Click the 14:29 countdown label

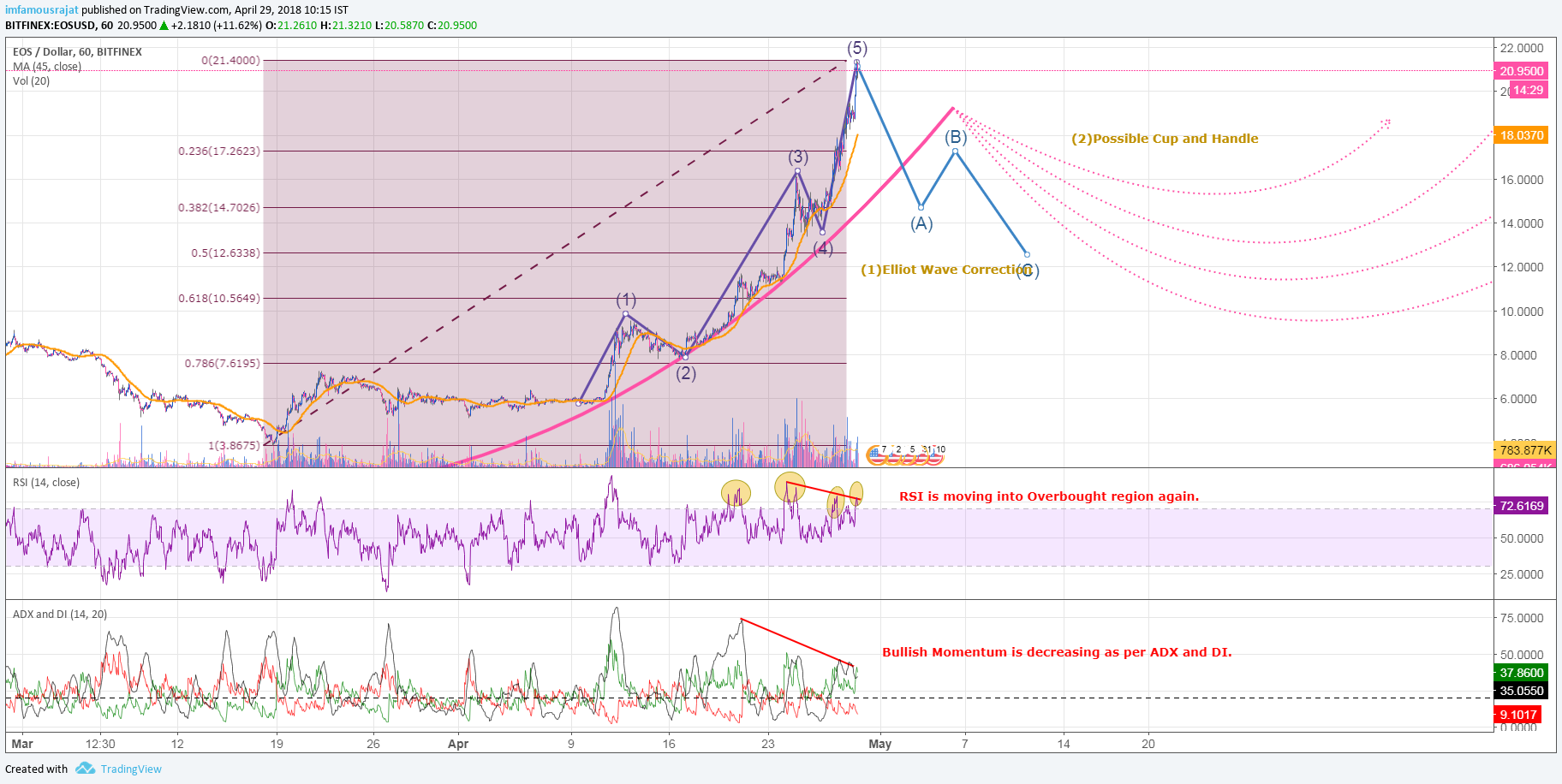point(1529,90)
